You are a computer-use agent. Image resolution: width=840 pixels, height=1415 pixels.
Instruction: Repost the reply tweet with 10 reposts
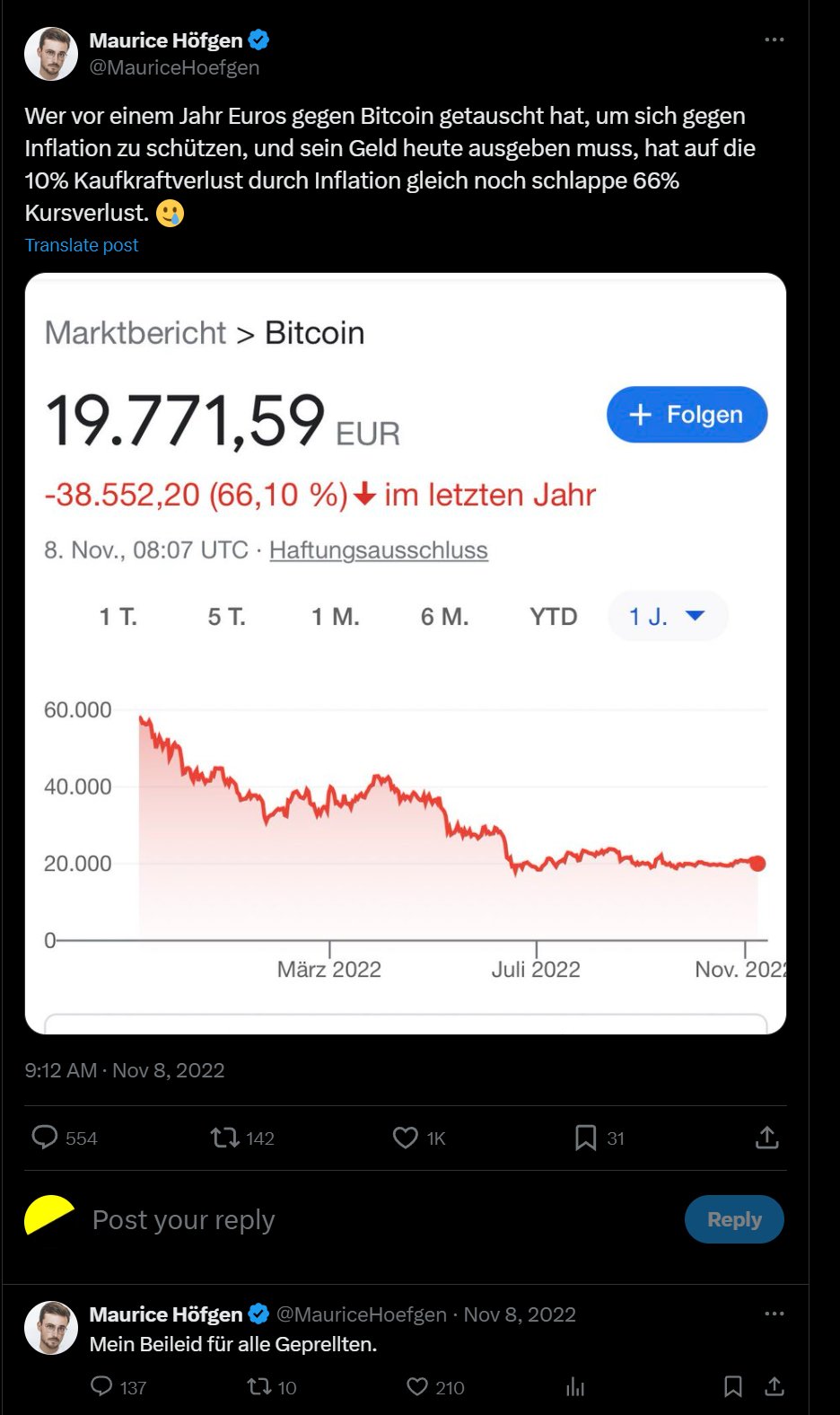tap(259, 1386)
